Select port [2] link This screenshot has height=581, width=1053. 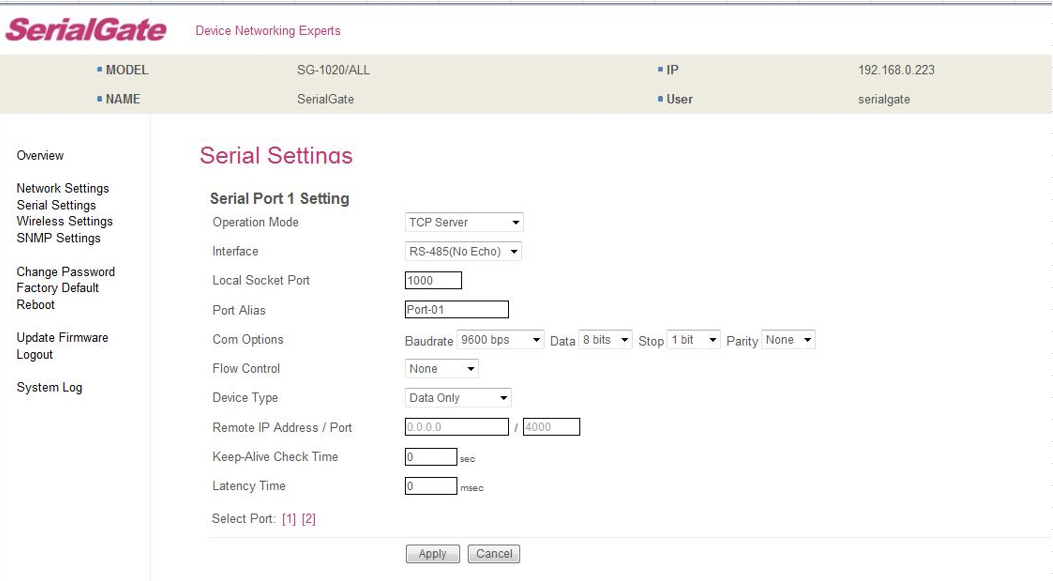[309, 519]
